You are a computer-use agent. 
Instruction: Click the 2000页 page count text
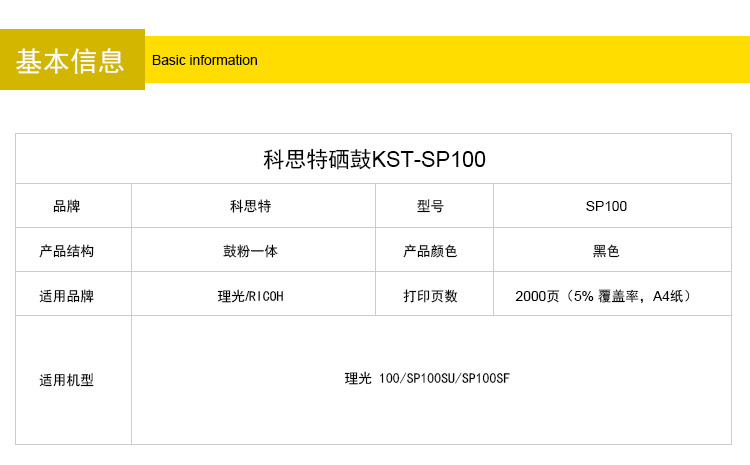[538, 296]
